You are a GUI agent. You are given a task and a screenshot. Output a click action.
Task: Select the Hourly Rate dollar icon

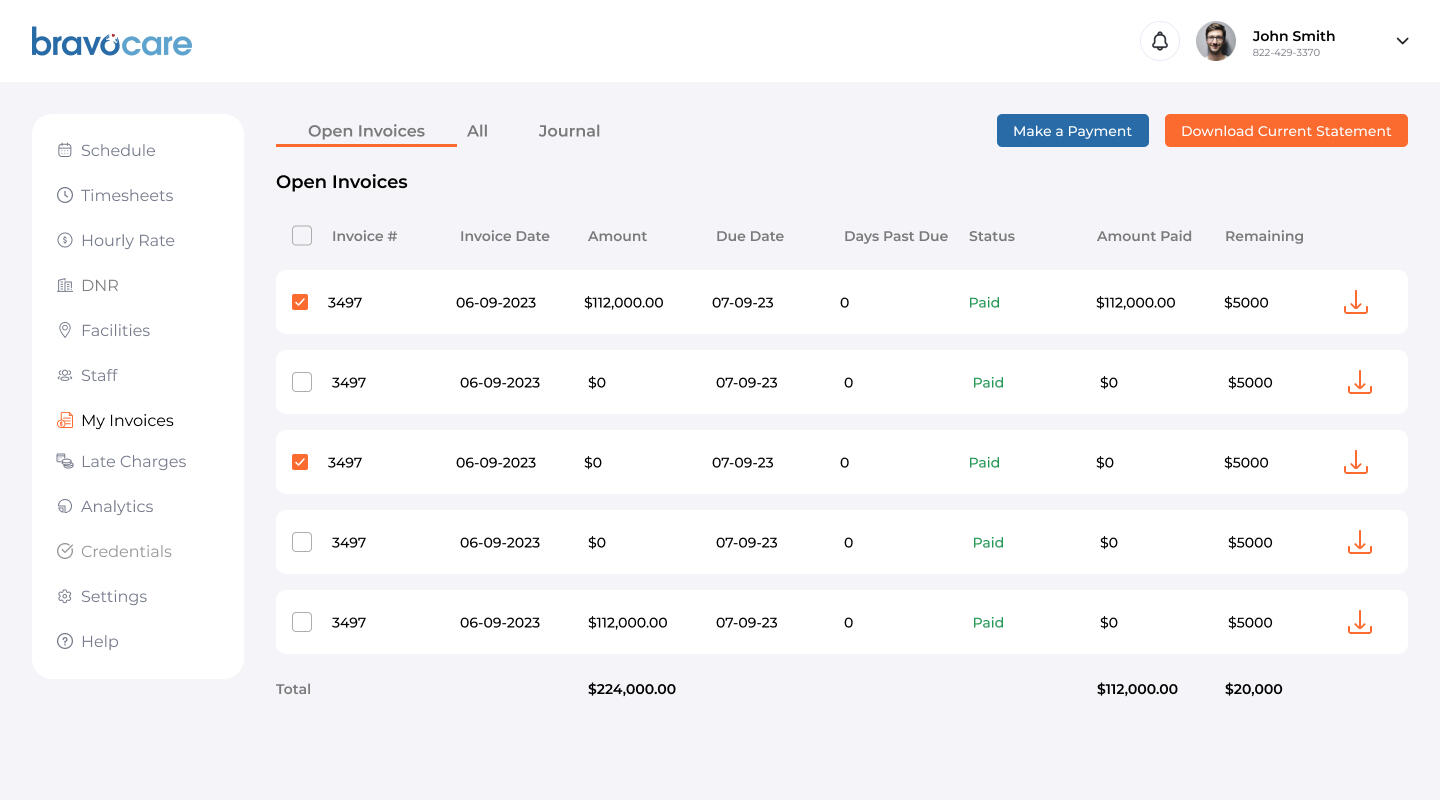(65, 240)
